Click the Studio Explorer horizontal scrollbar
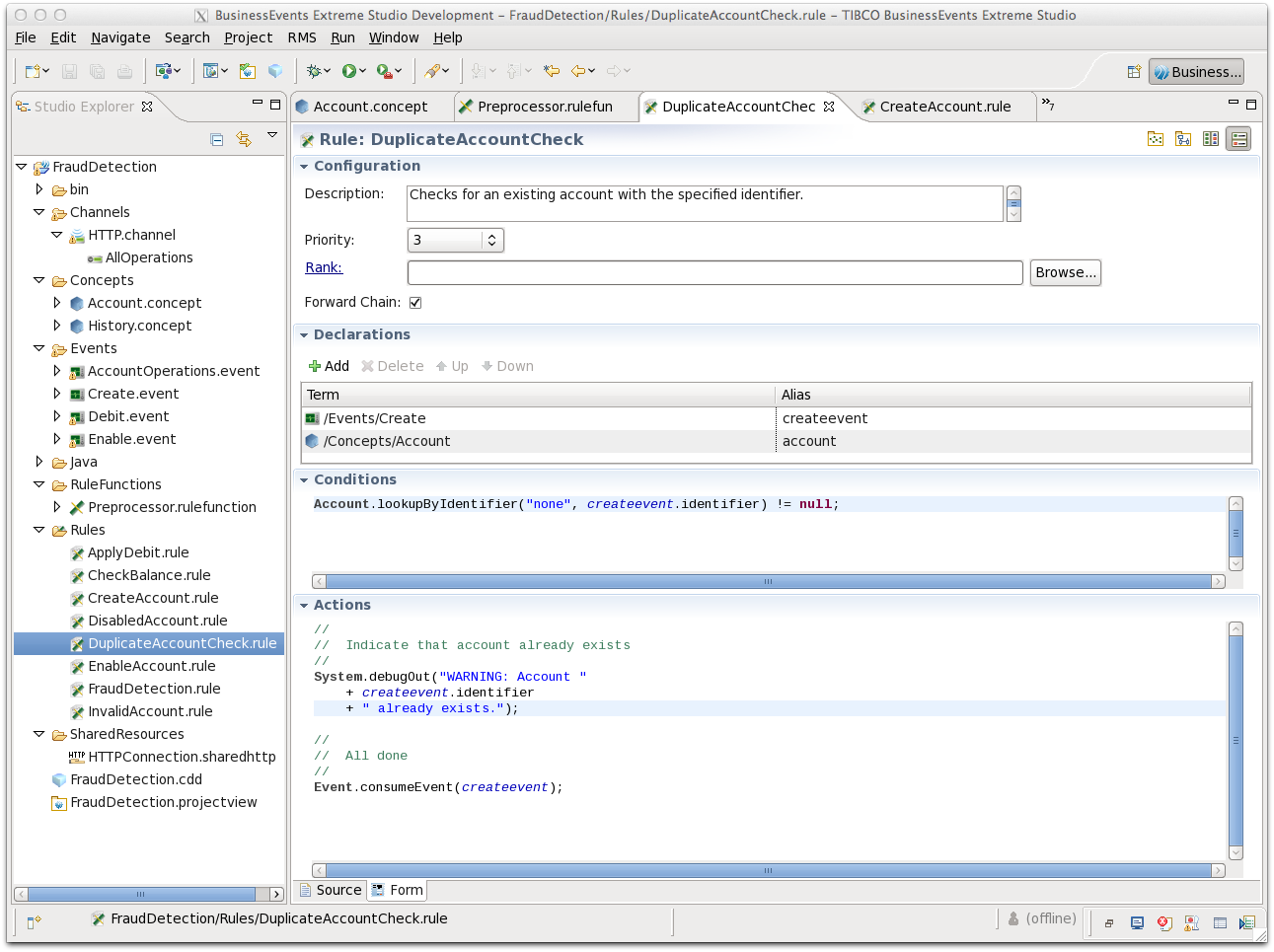1274x952 pixels. coord(149,894)
